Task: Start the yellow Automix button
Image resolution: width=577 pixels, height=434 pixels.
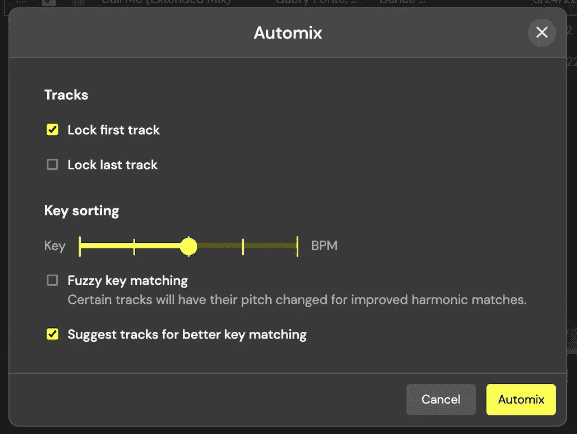Action: (x=521, y=399)
